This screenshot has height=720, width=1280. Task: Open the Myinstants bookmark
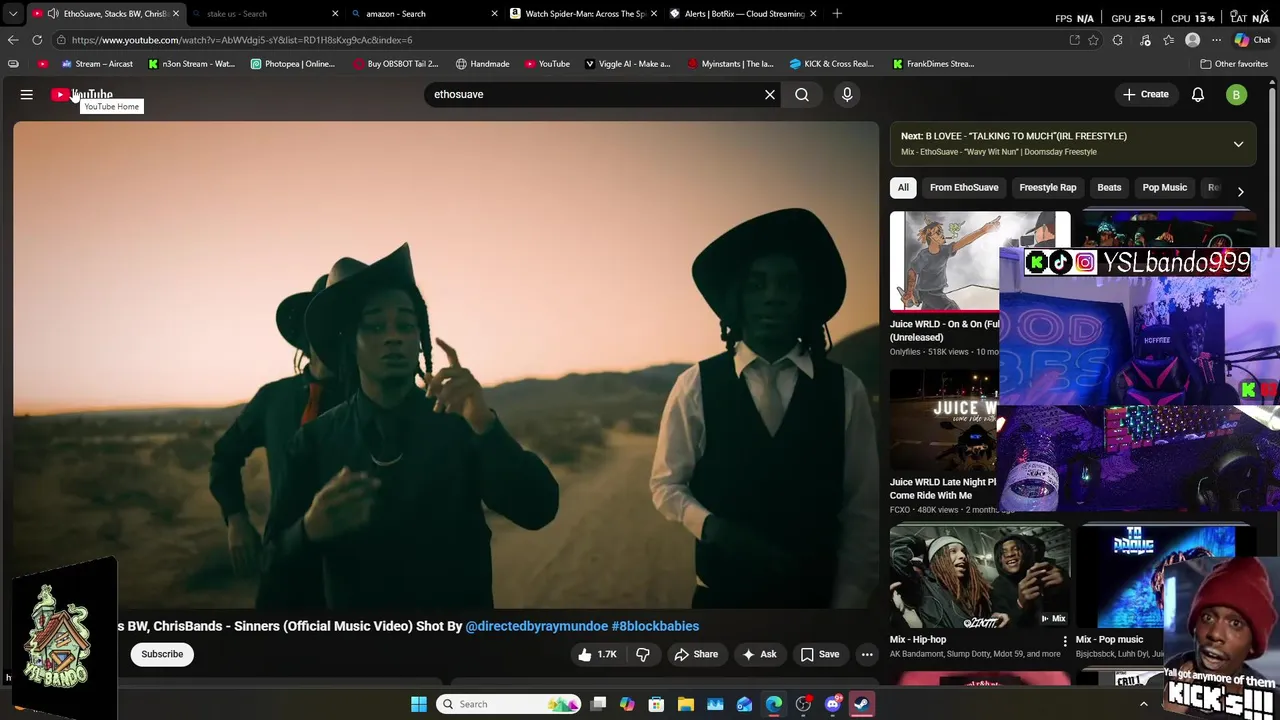tap(731, 64)
